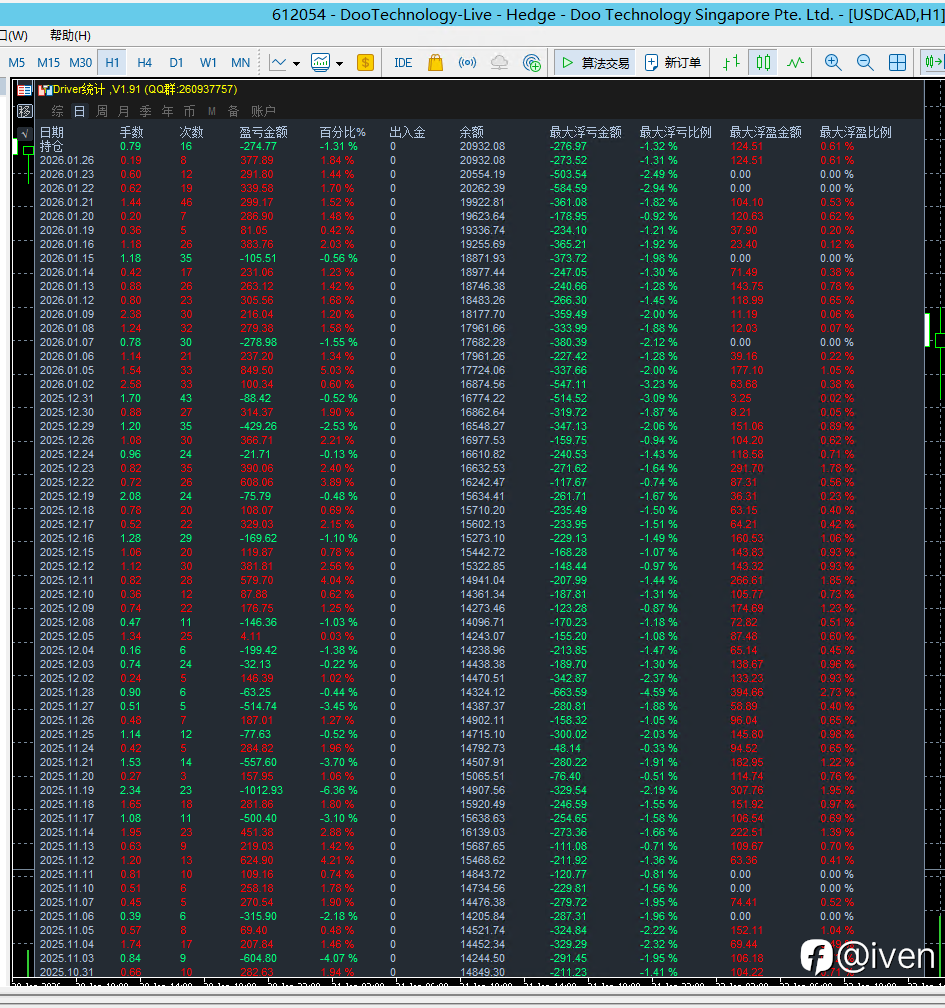This screenshot has width=945, height=1008.
Task: Switch to the 季 quarterly tab
Action: click(145, 111)
